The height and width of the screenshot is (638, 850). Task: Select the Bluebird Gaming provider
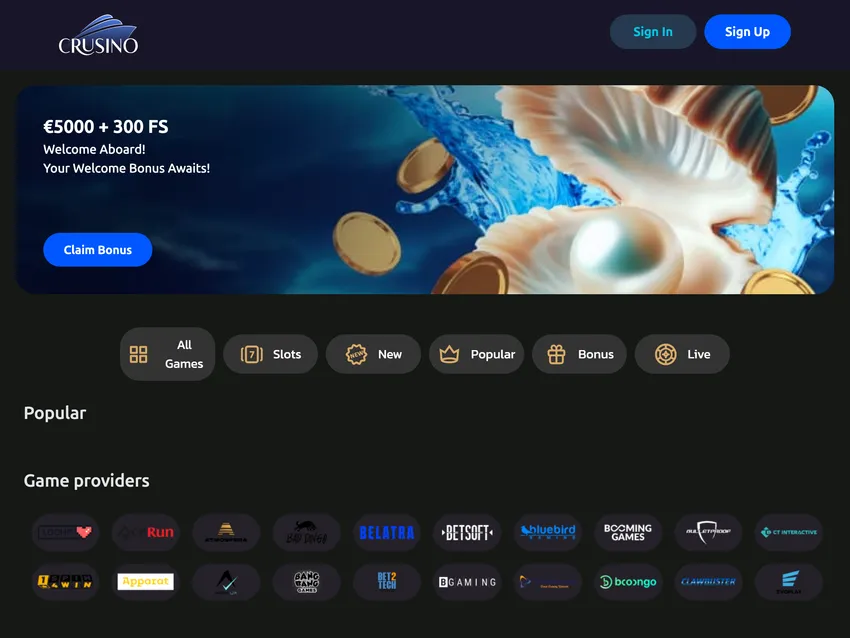pos(547,532)
